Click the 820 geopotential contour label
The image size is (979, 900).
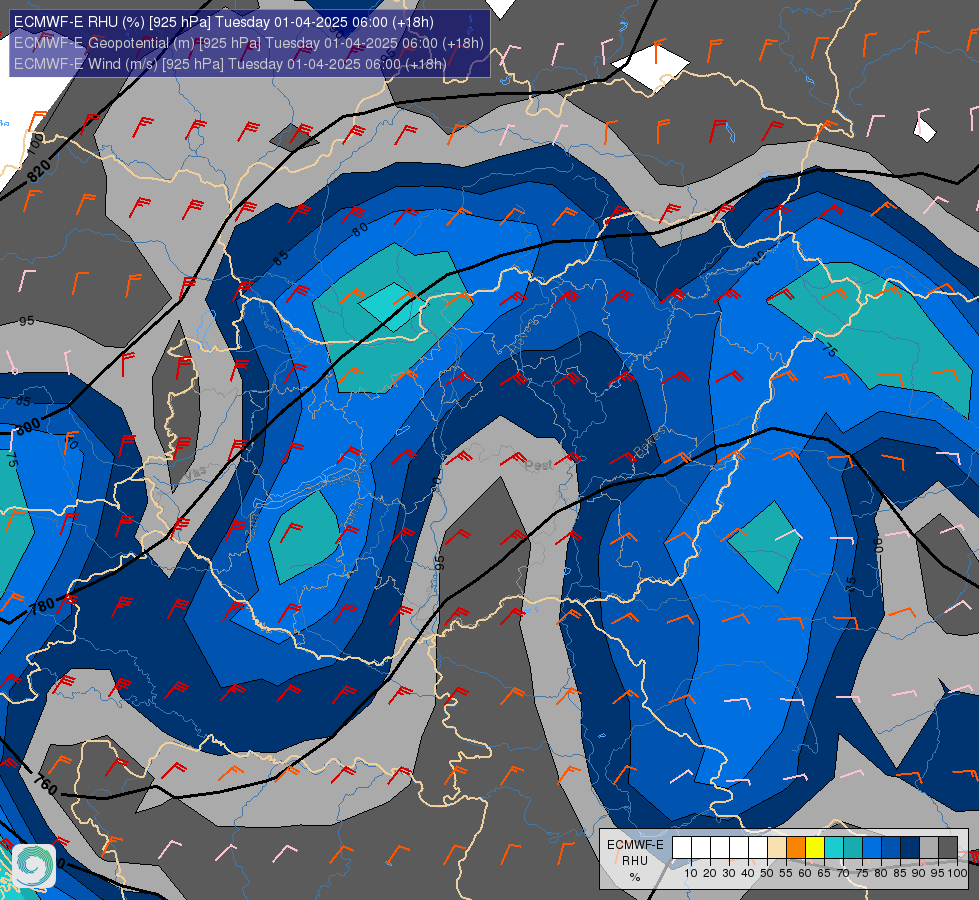39,170
